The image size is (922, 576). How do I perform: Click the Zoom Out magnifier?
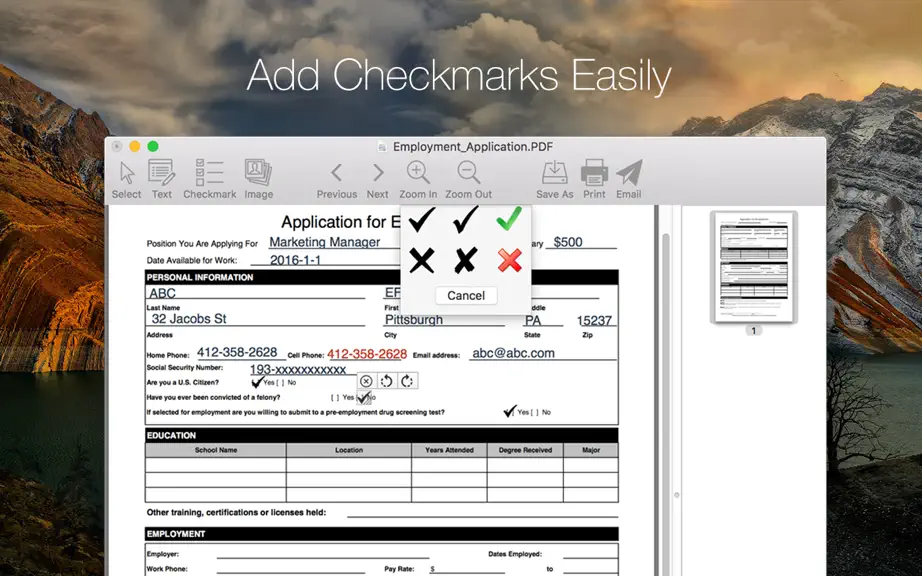click(x=468, y=179)
